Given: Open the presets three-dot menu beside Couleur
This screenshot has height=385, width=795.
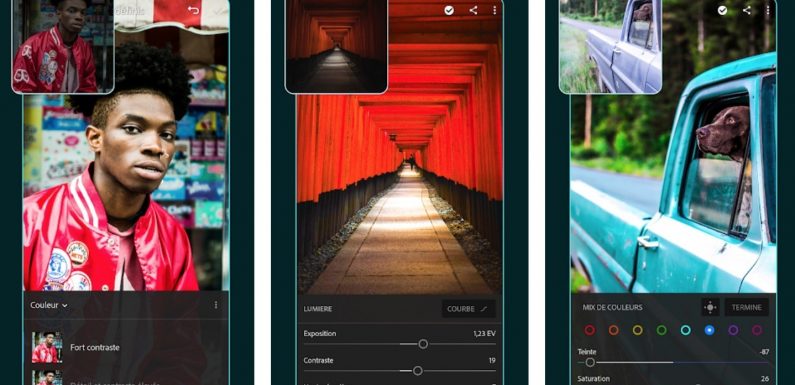Looking at the screenshot, I should [216, 305].
